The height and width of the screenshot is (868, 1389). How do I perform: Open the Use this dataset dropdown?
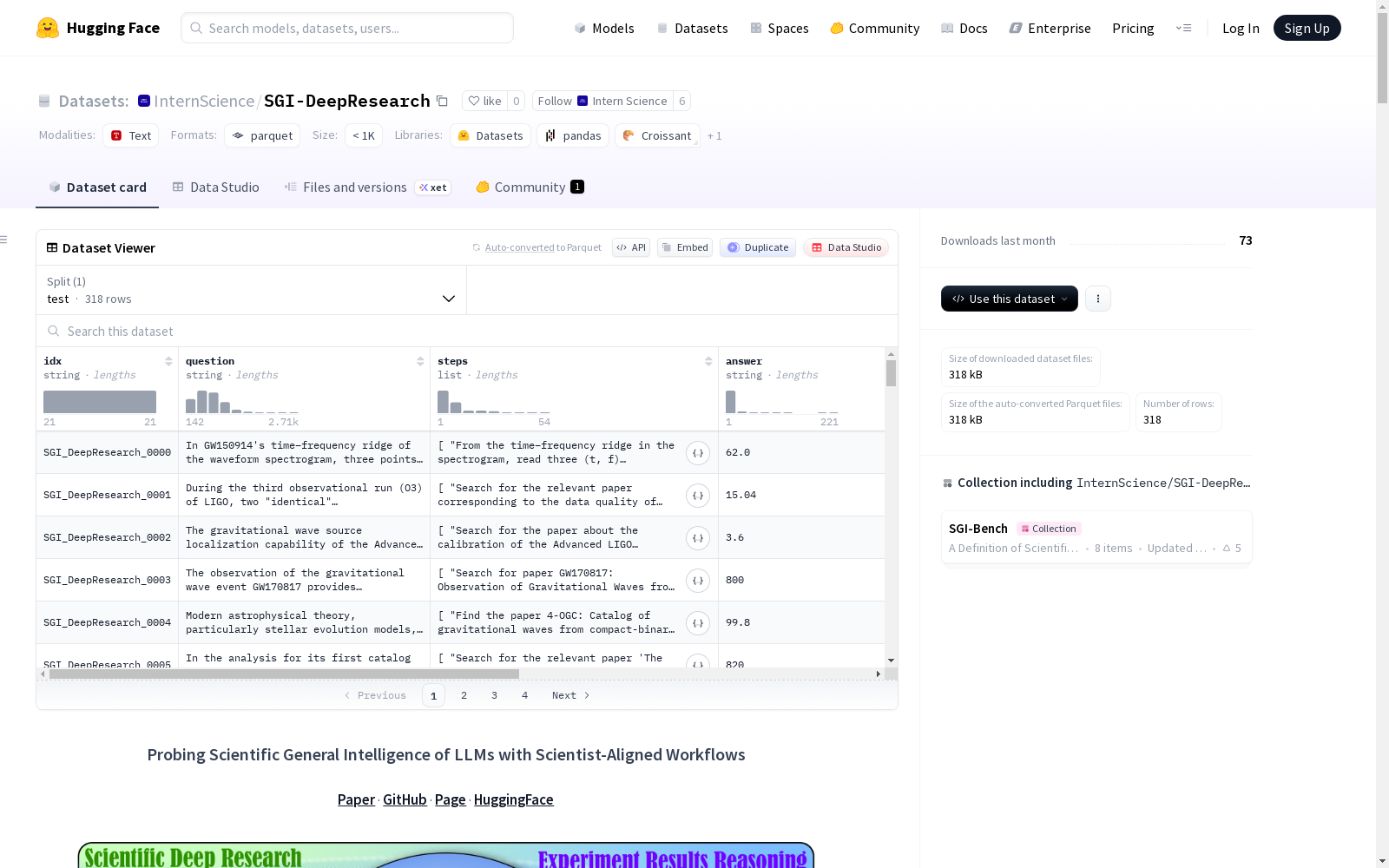pyautogui.click(x=1010, y=299)
